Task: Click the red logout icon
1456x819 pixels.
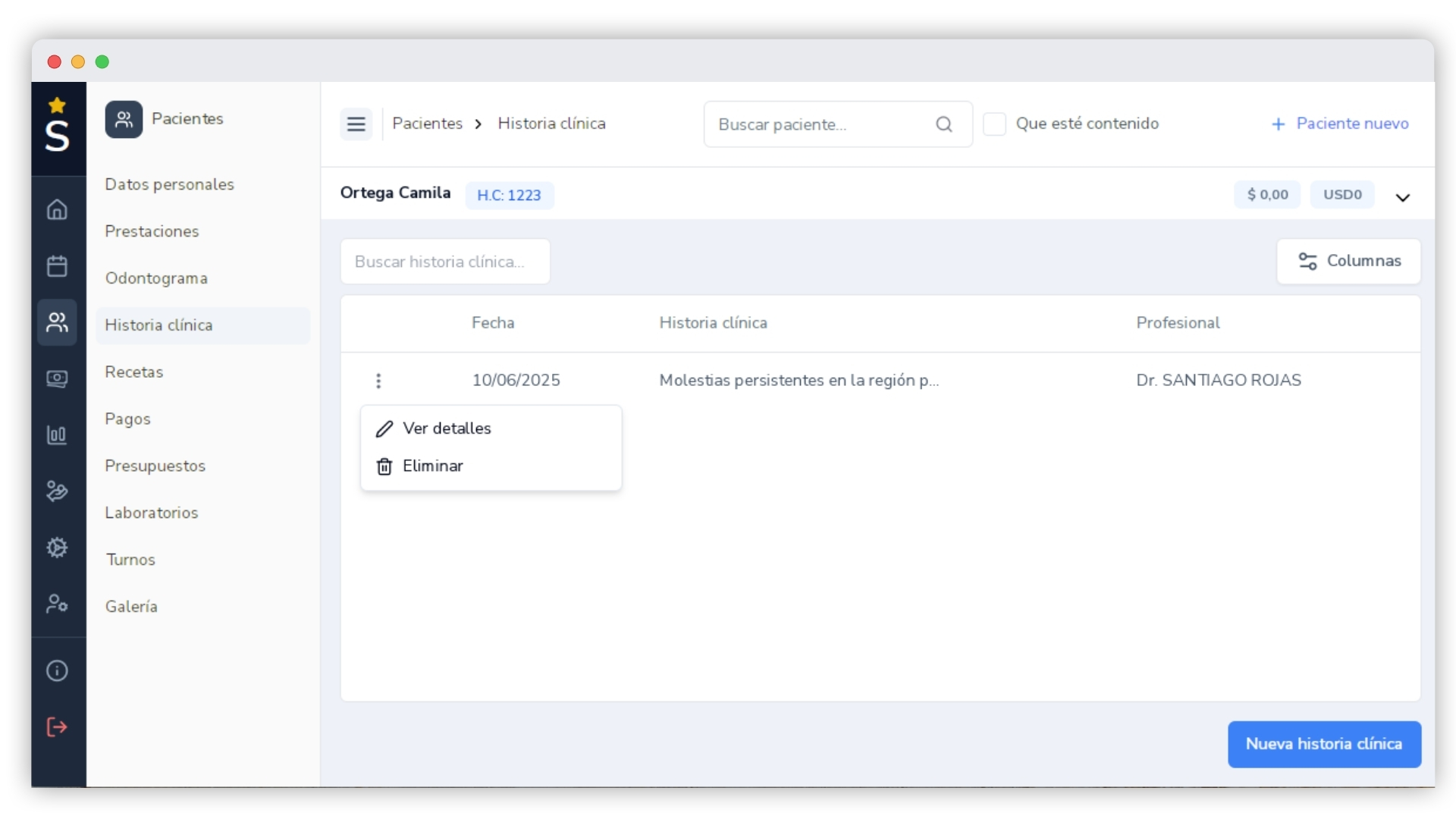Action: pos(57,727)
